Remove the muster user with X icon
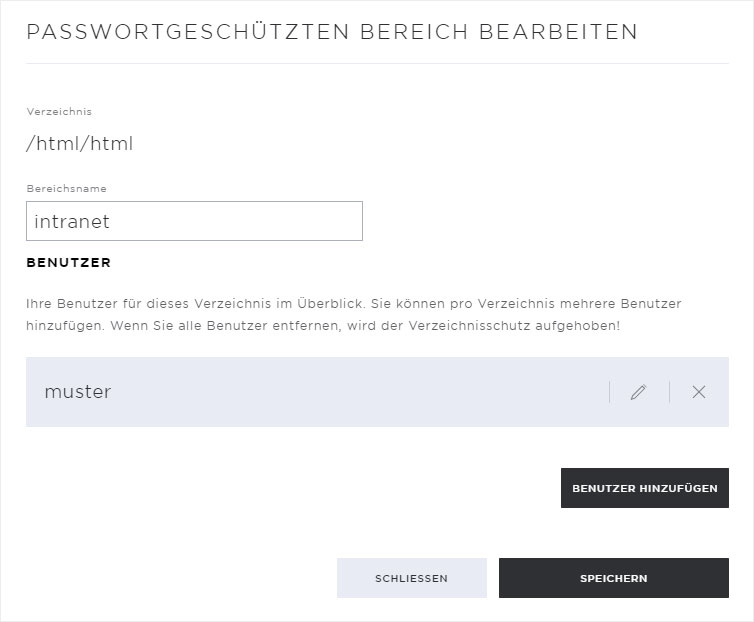Screen dimensions: 754x622 (x=699, y=392)
